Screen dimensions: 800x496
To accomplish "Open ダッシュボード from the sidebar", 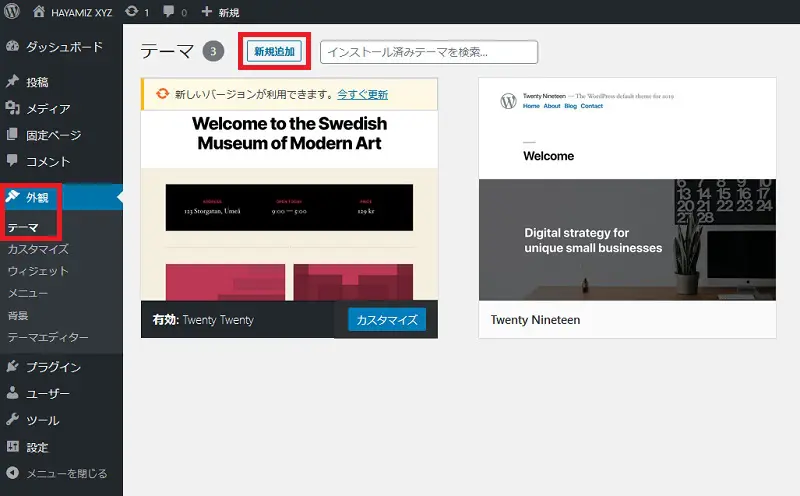I will point(62,46).
